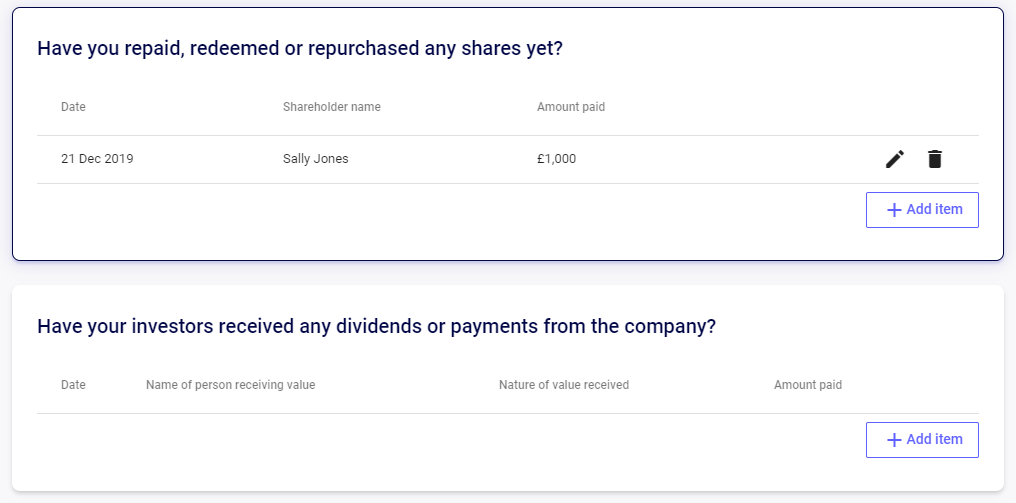Select the £1,000 amount cell

[x=557, y=159]
